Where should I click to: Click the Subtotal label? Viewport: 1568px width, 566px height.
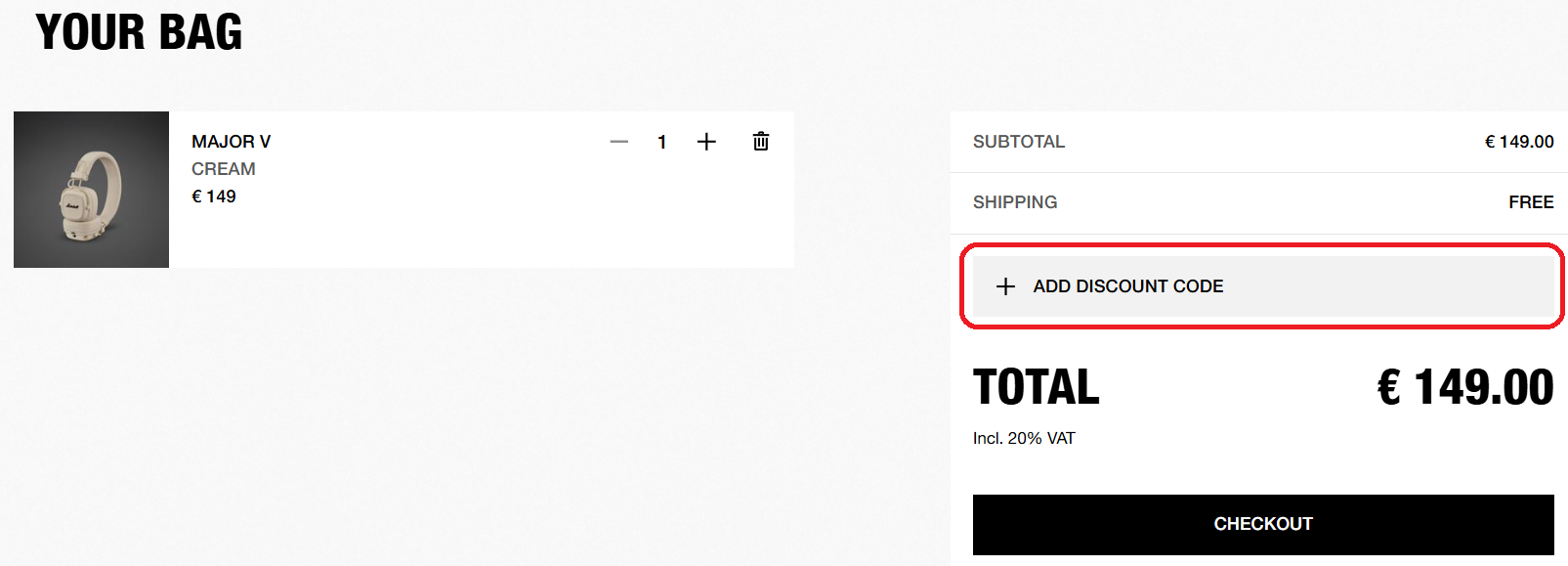coord(1018,142)
